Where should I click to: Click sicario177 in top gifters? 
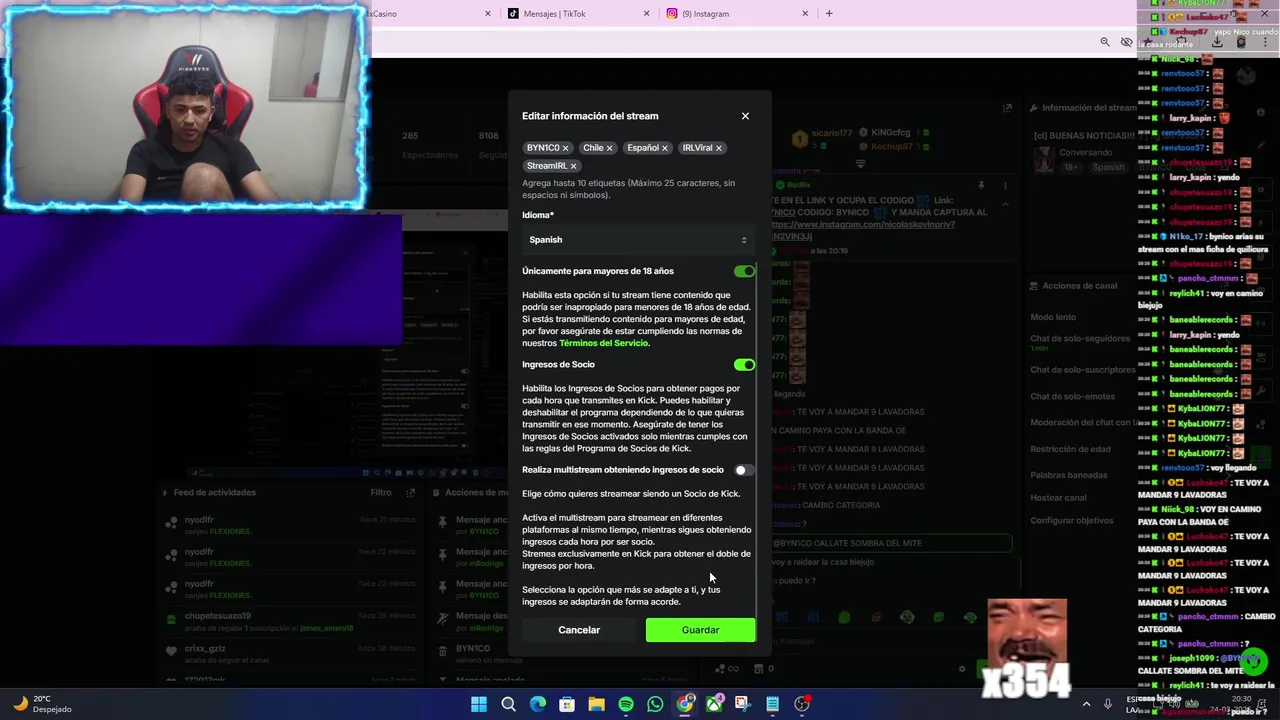(831, 133)
